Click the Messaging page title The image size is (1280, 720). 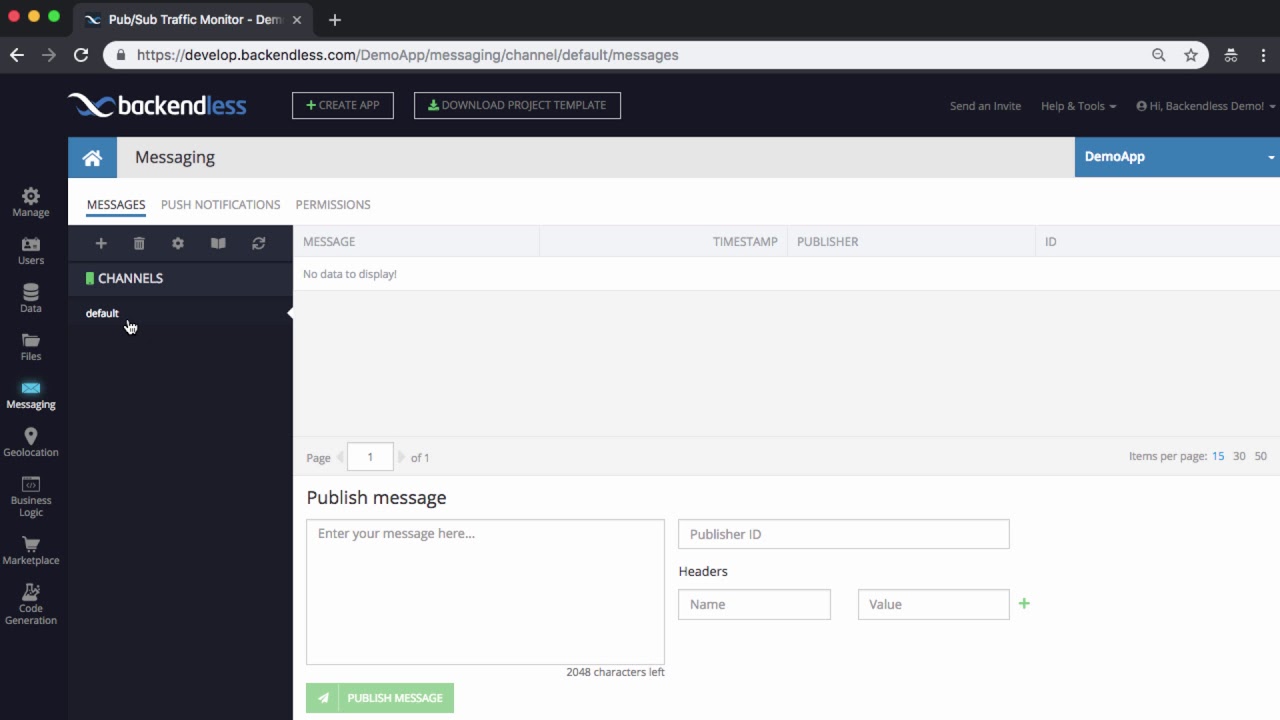coord(175,157)
